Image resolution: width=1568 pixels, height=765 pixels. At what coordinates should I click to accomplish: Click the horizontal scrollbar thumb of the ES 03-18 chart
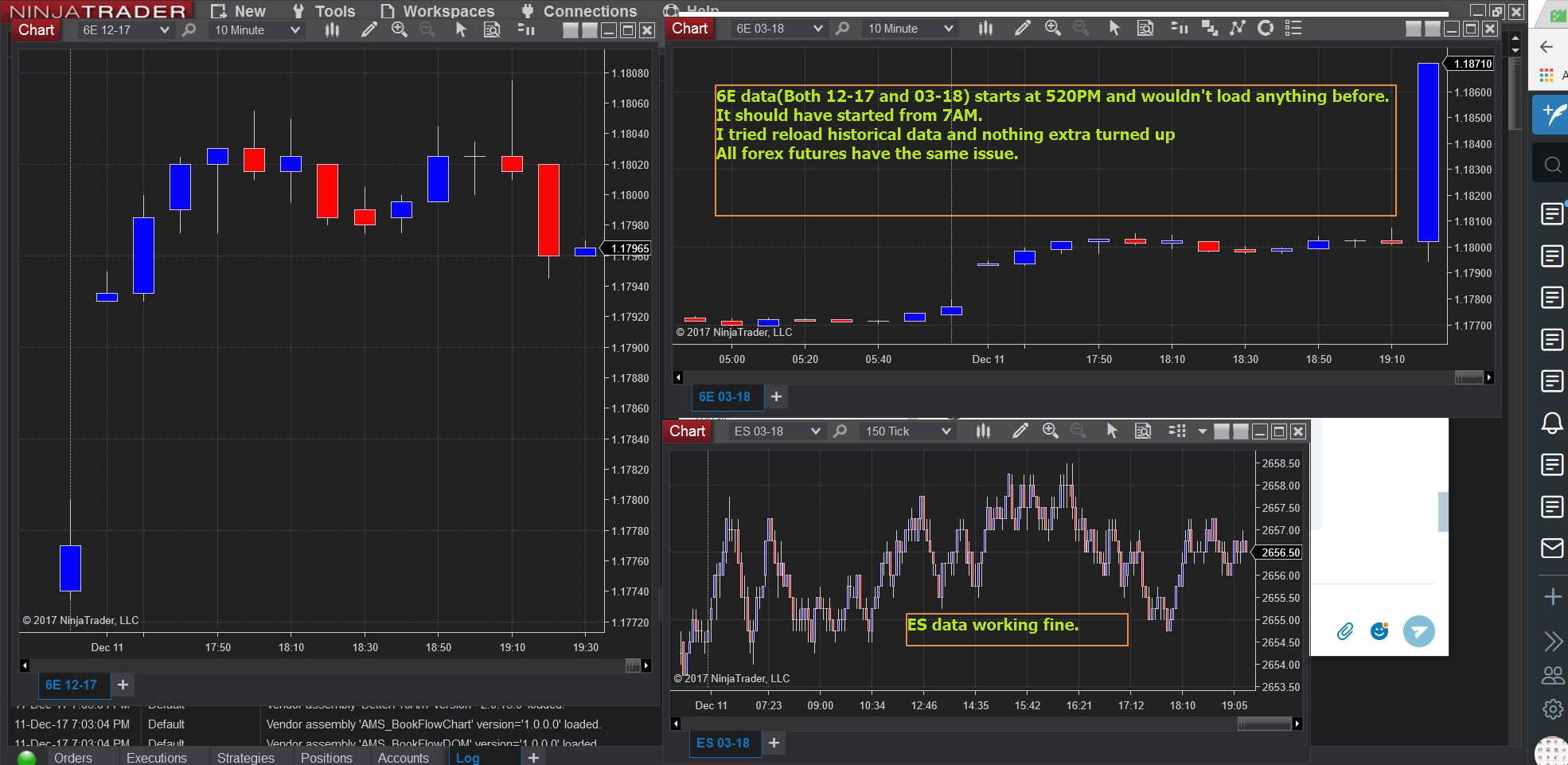coord(1265,724)
